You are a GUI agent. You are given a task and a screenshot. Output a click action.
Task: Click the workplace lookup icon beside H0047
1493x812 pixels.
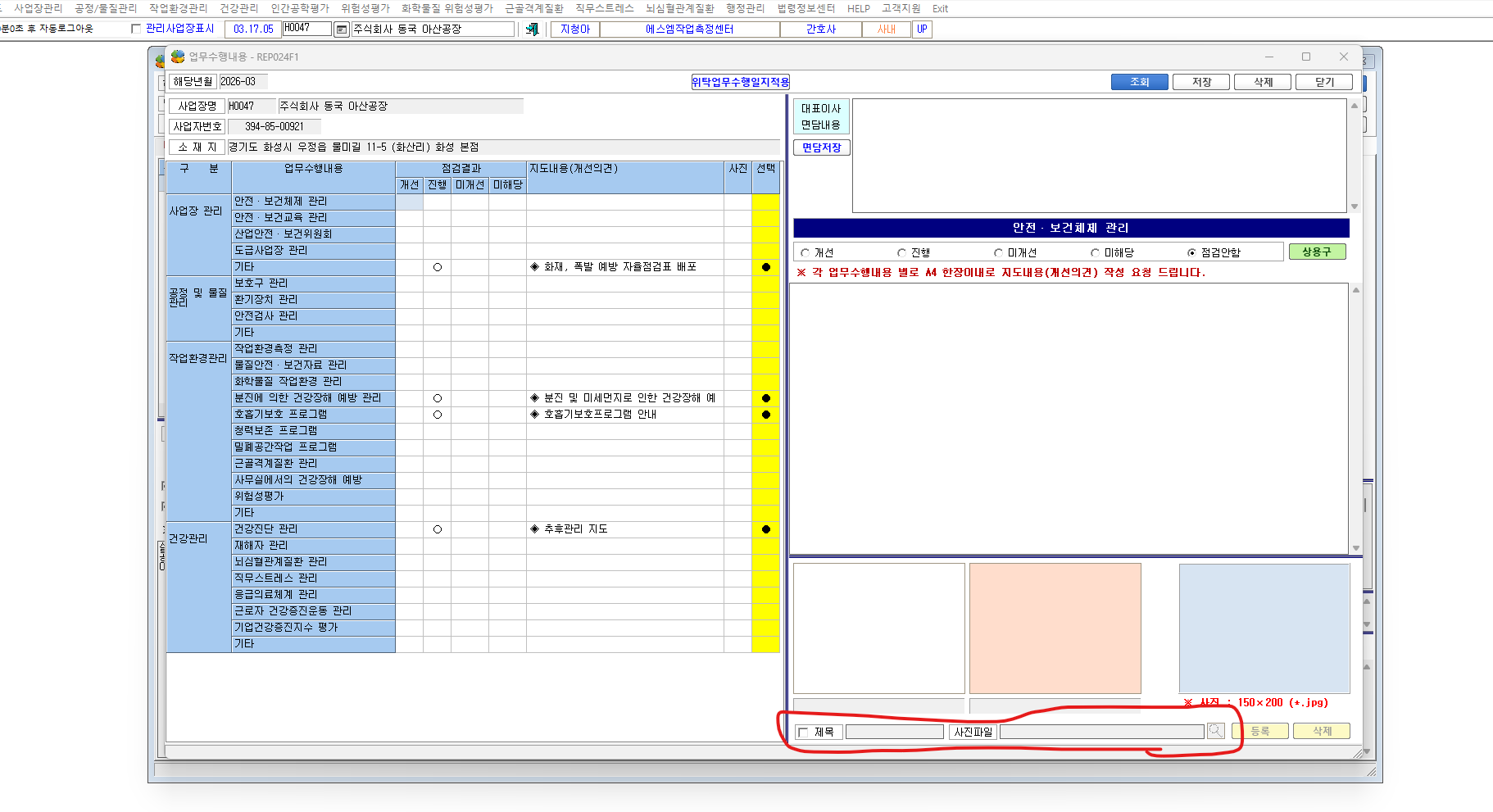point(342,29)
